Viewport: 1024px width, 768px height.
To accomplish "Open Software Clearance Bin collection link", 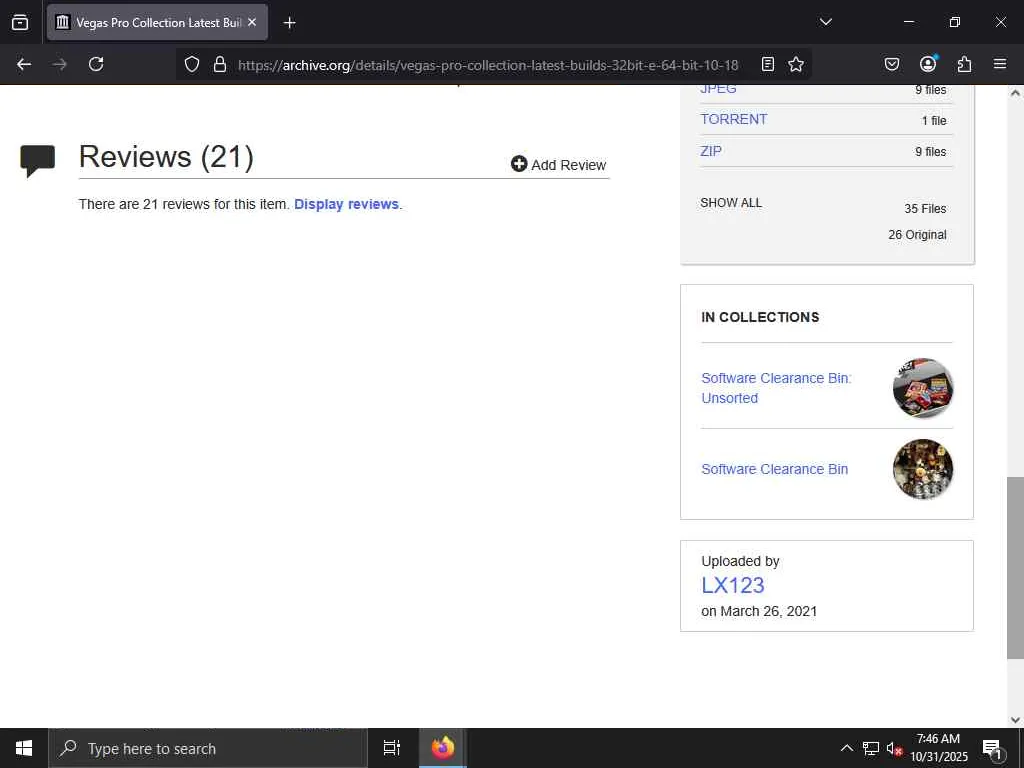I will [775, 469].
